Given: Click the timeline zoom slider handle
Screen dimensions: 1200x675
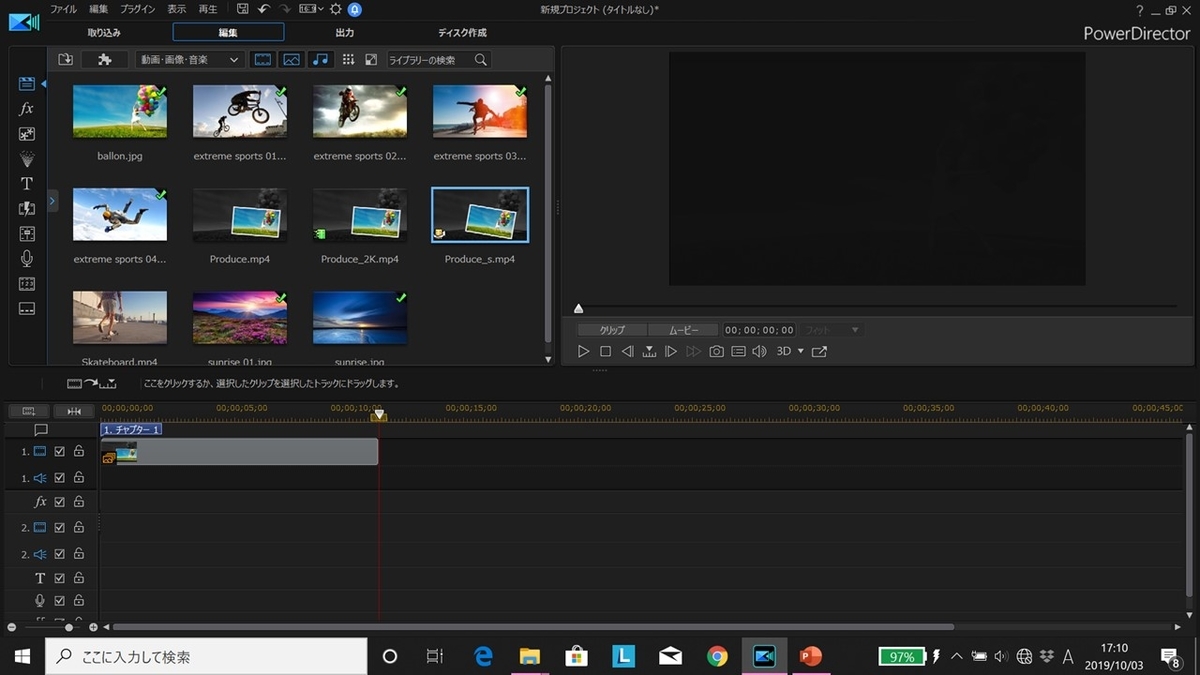Looking at the screenshot, I should point(69,627).
